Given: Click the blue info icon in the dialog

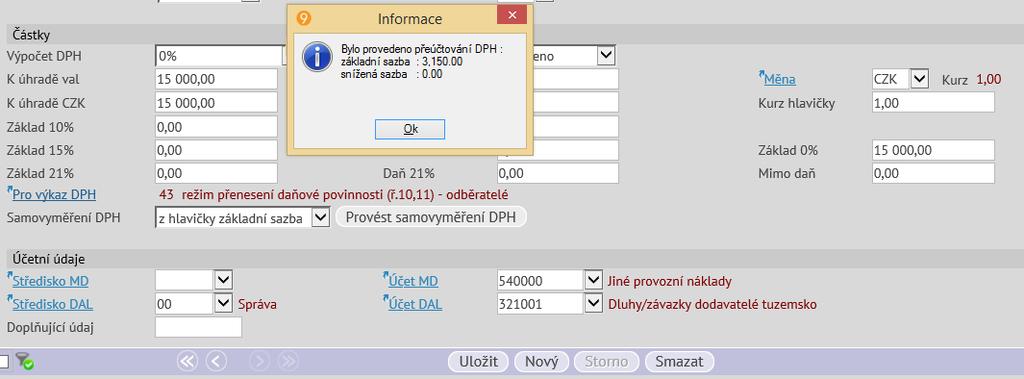Looking at the screenshot, I should 317,57.
